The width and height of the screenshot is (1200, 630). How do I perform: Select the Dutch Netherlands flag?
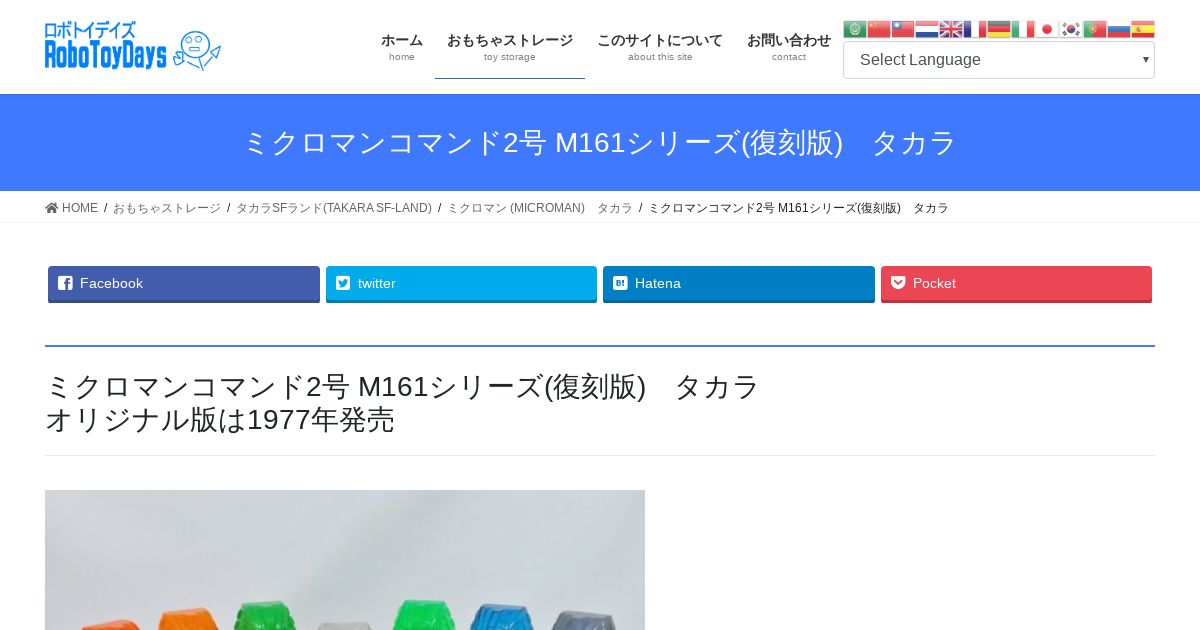(x=927, y=29)
